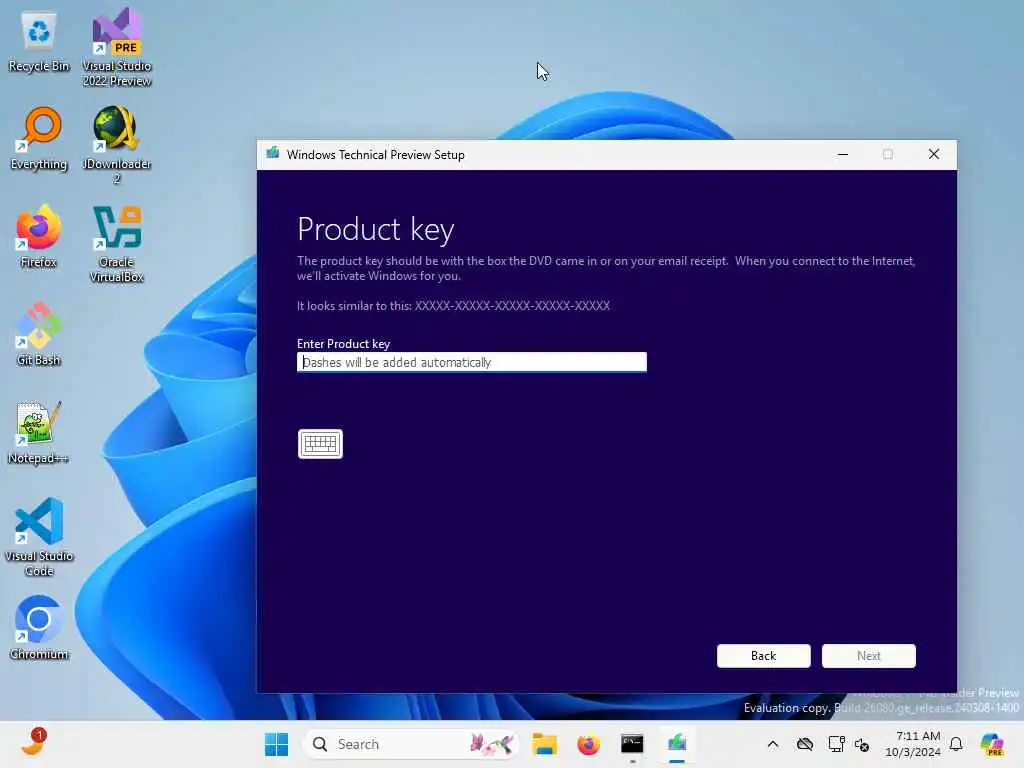Open the on-screen keyboard in Setup

(320, 444)
